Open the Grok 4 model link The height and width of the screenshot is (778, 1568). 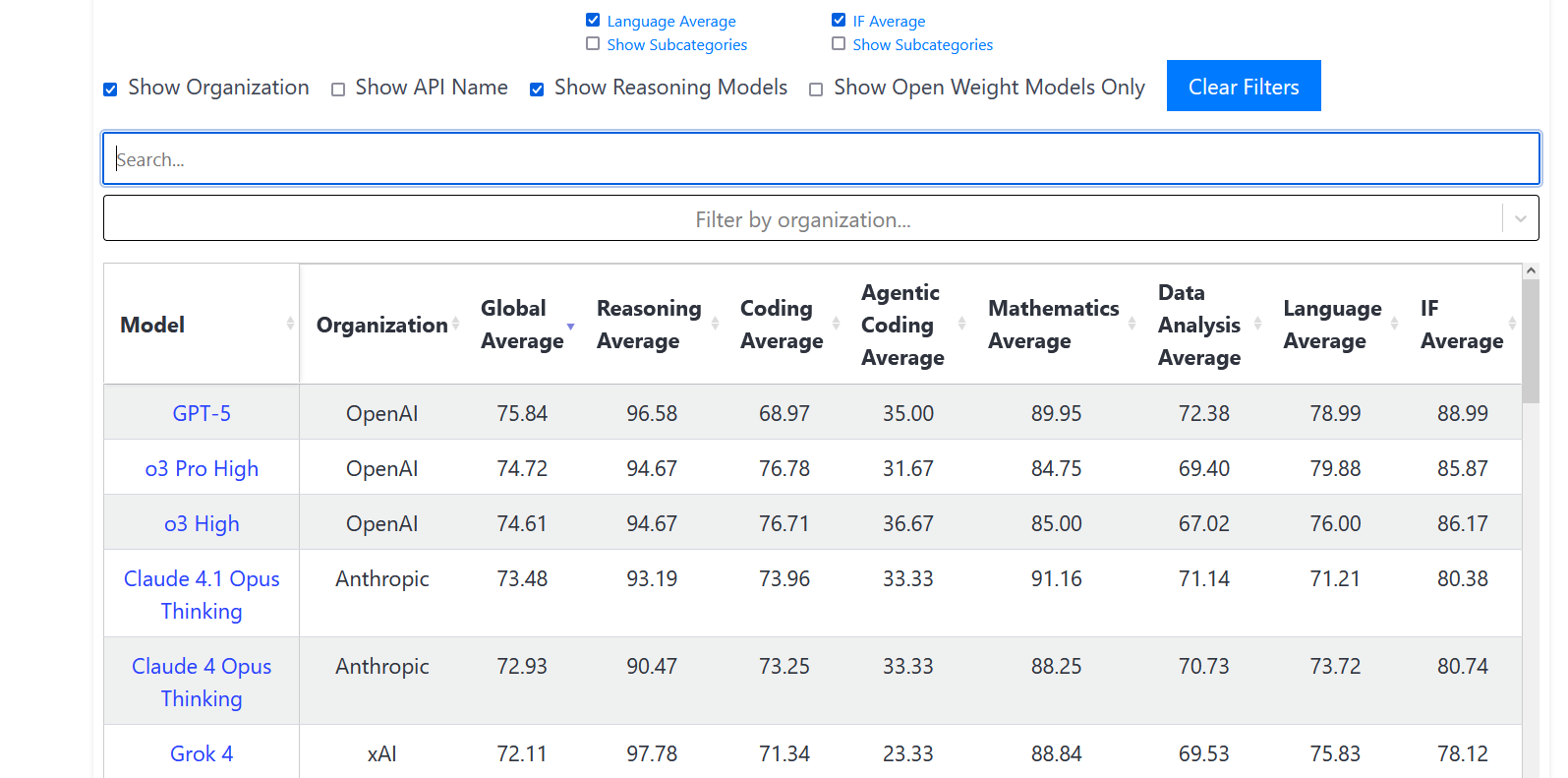(202, 753)
